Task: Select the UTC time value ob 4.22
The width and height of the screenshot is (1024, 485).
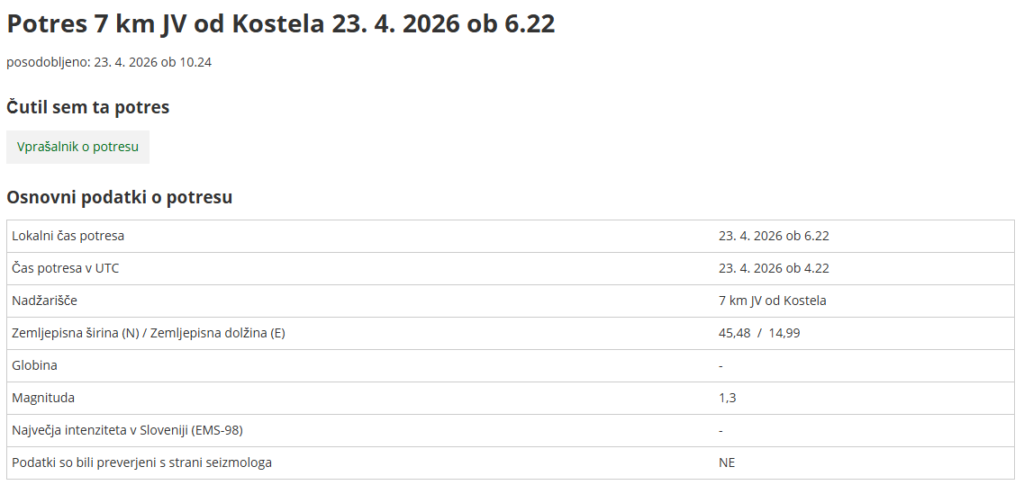Action: click(774, 268)
